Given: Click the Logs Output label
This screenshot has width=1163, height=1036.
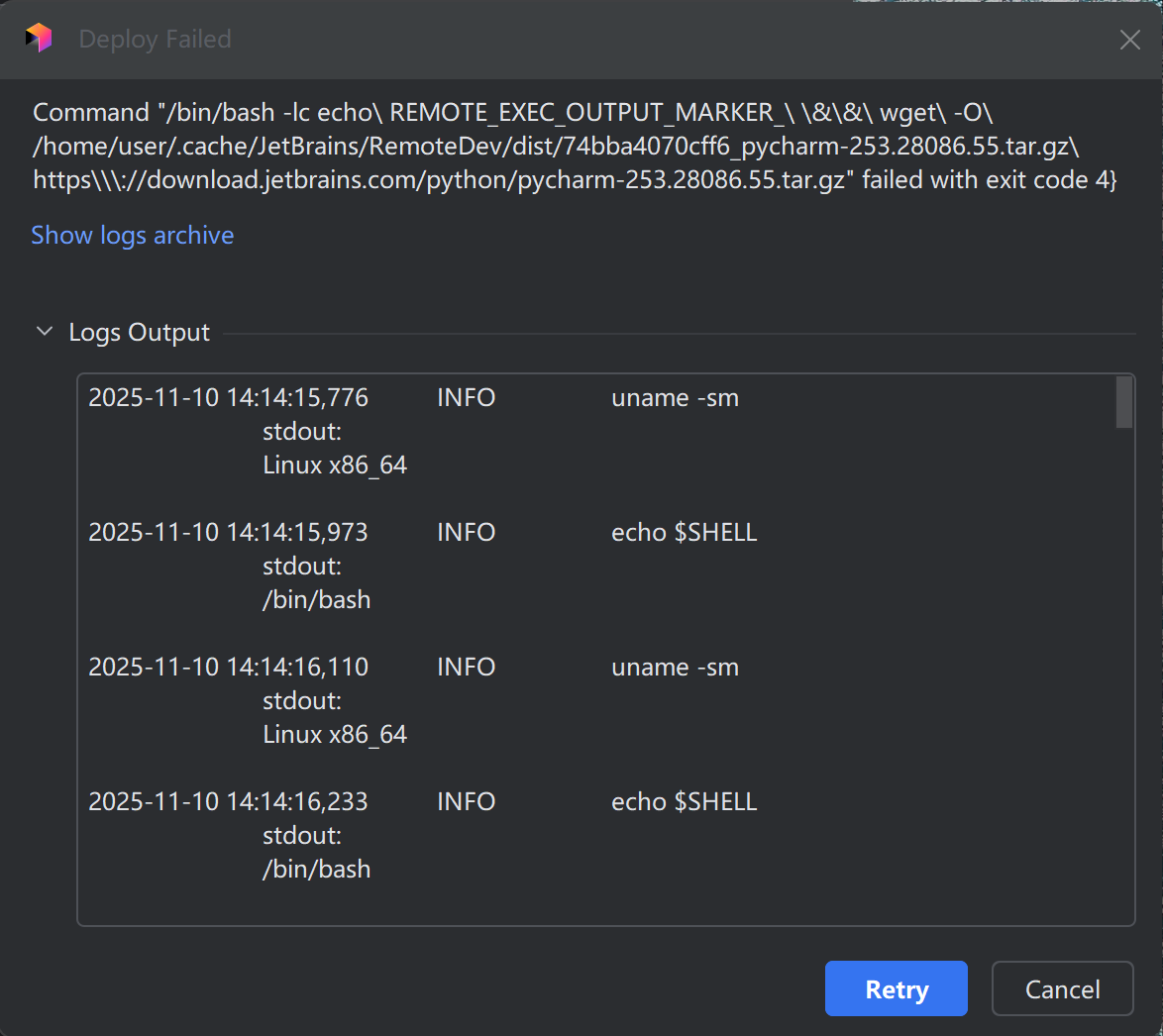Looking at the screenshot, I should click(x=139, y=332).
